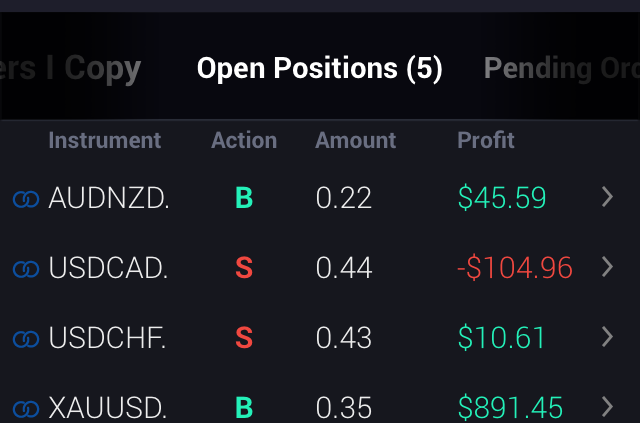Click the green B badge for AUDNZD

pyautogui.click(x=244, y=199)
